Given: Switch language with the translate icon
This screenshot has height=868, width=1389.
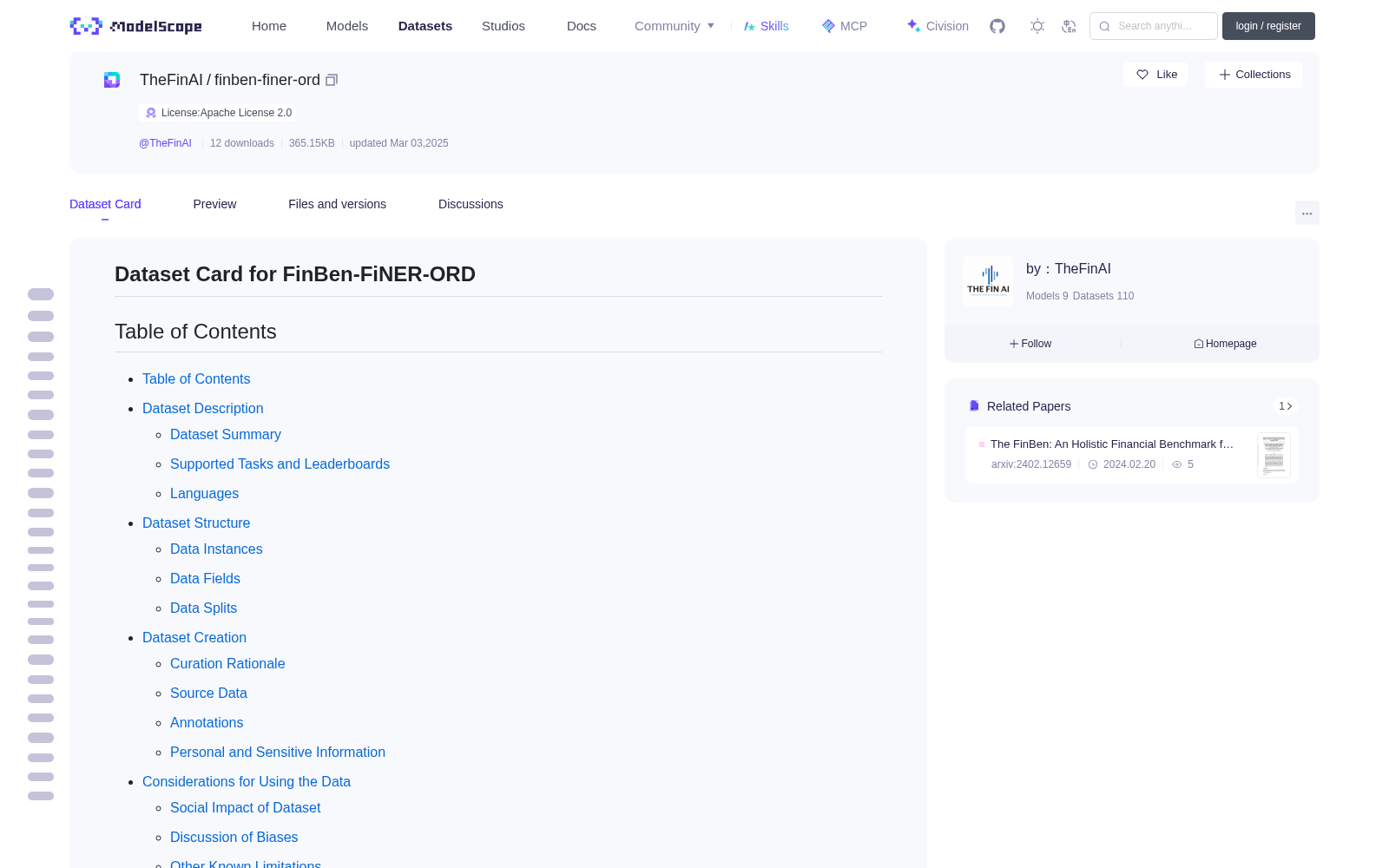Looking at the screenshot, I should [x=1070, y=26].
